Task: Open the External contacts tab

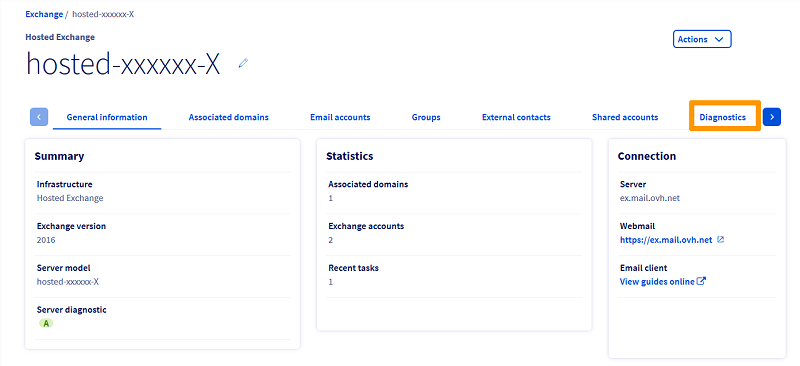Action: coord(516,117)
